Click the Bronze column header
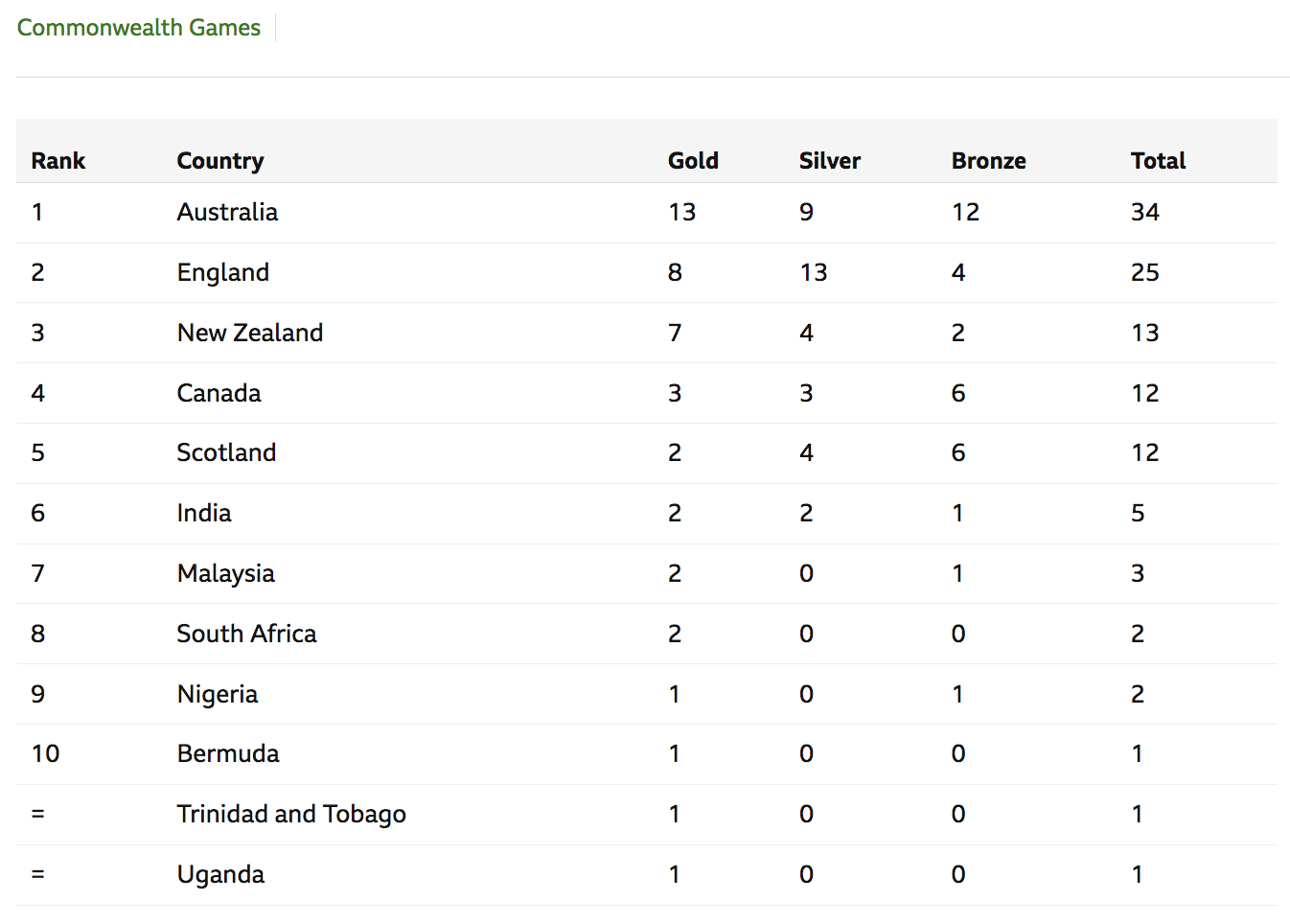This screenshot has height=924, width=1290. pos(988,161)
